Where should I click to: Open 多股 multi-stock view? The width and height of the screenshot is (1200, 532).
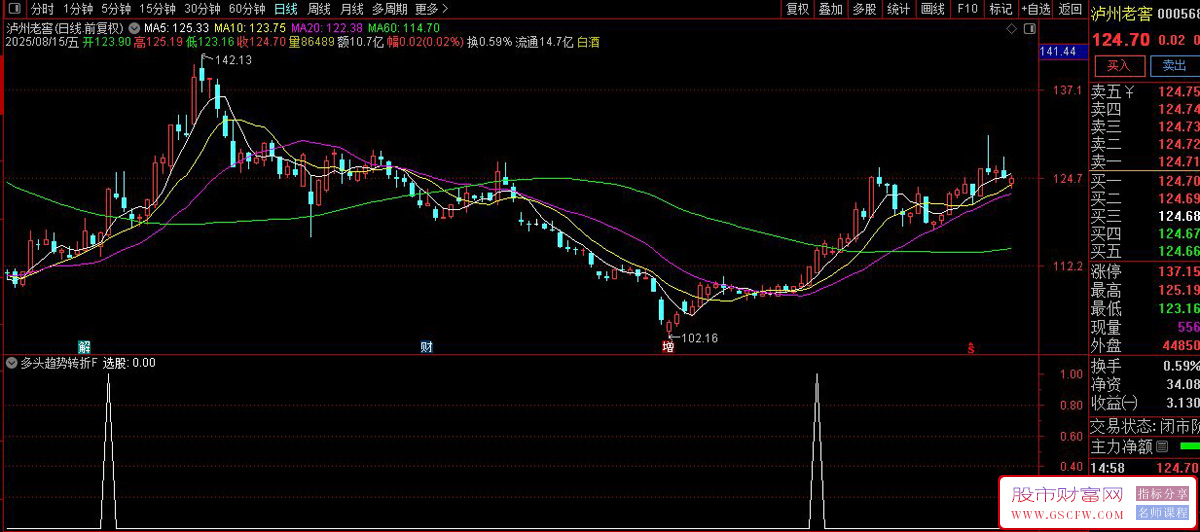coord(864,9)
